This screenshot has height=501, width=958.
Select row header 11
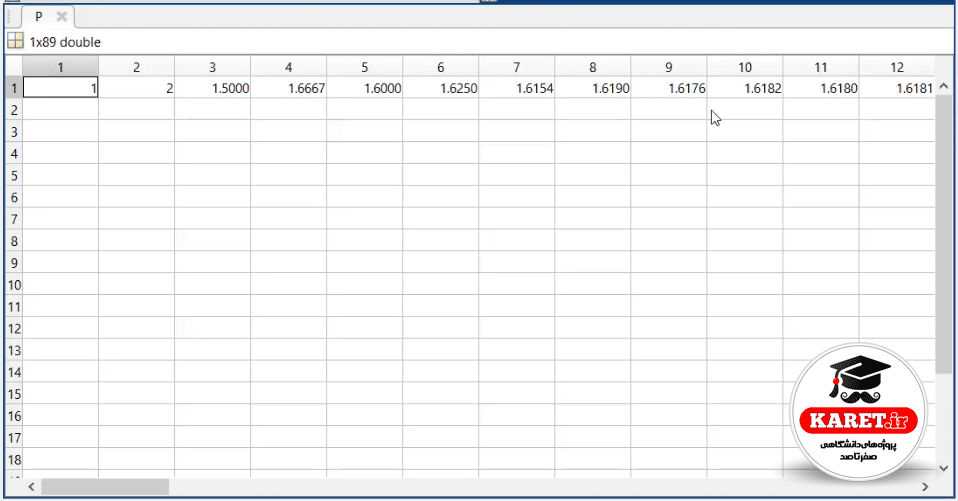pos(14,307)
